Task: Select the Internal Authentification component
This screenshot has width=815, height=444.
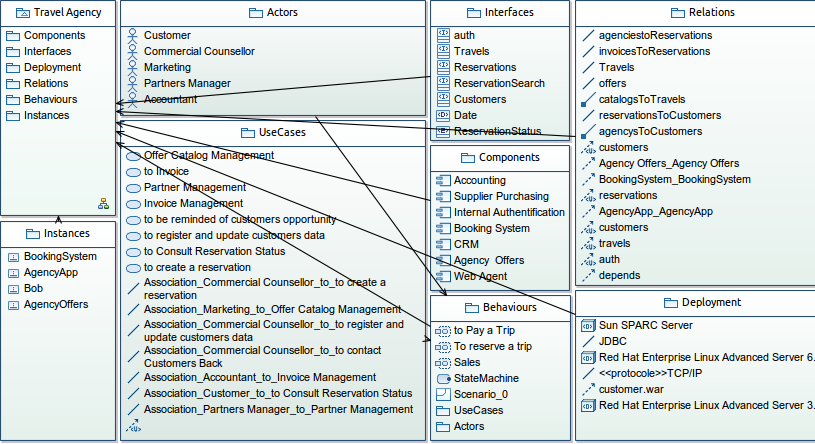Action: coord(501,213)
